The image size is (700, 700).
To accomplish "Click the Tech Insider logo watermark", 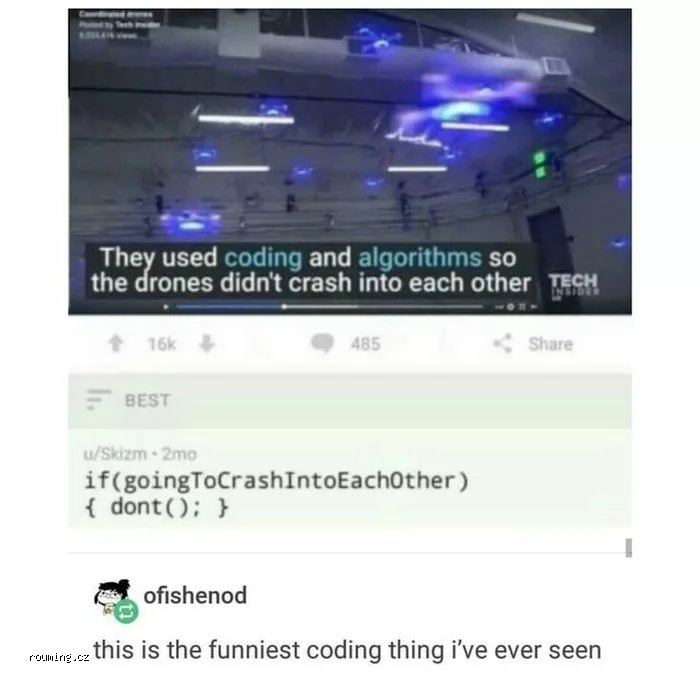I will [x=573, y=285].
